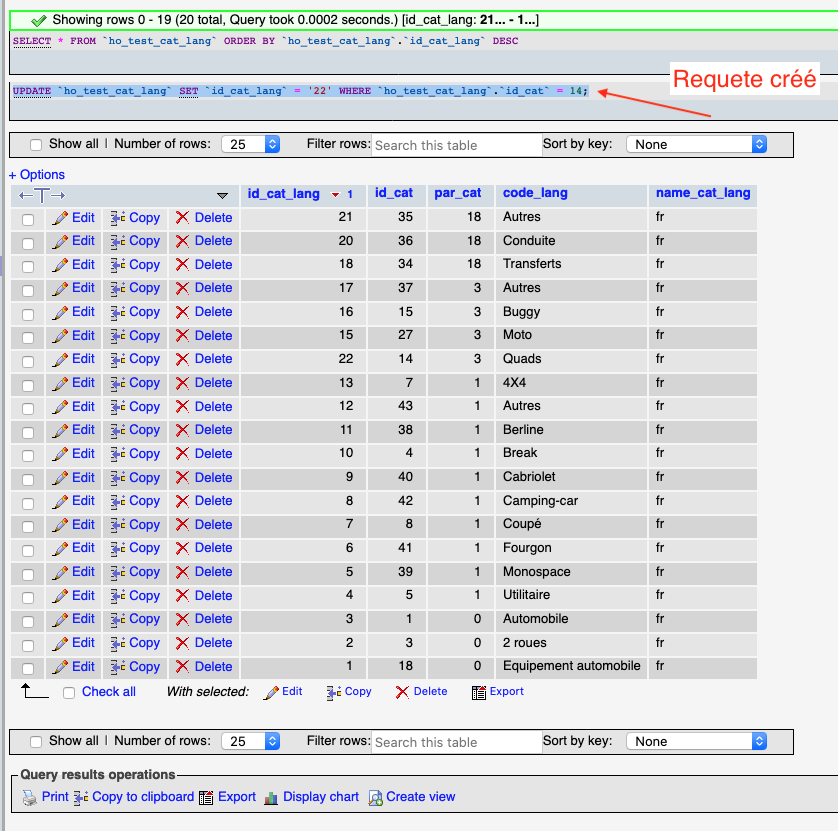Click the top Filter rows search field

pos(456,145)
